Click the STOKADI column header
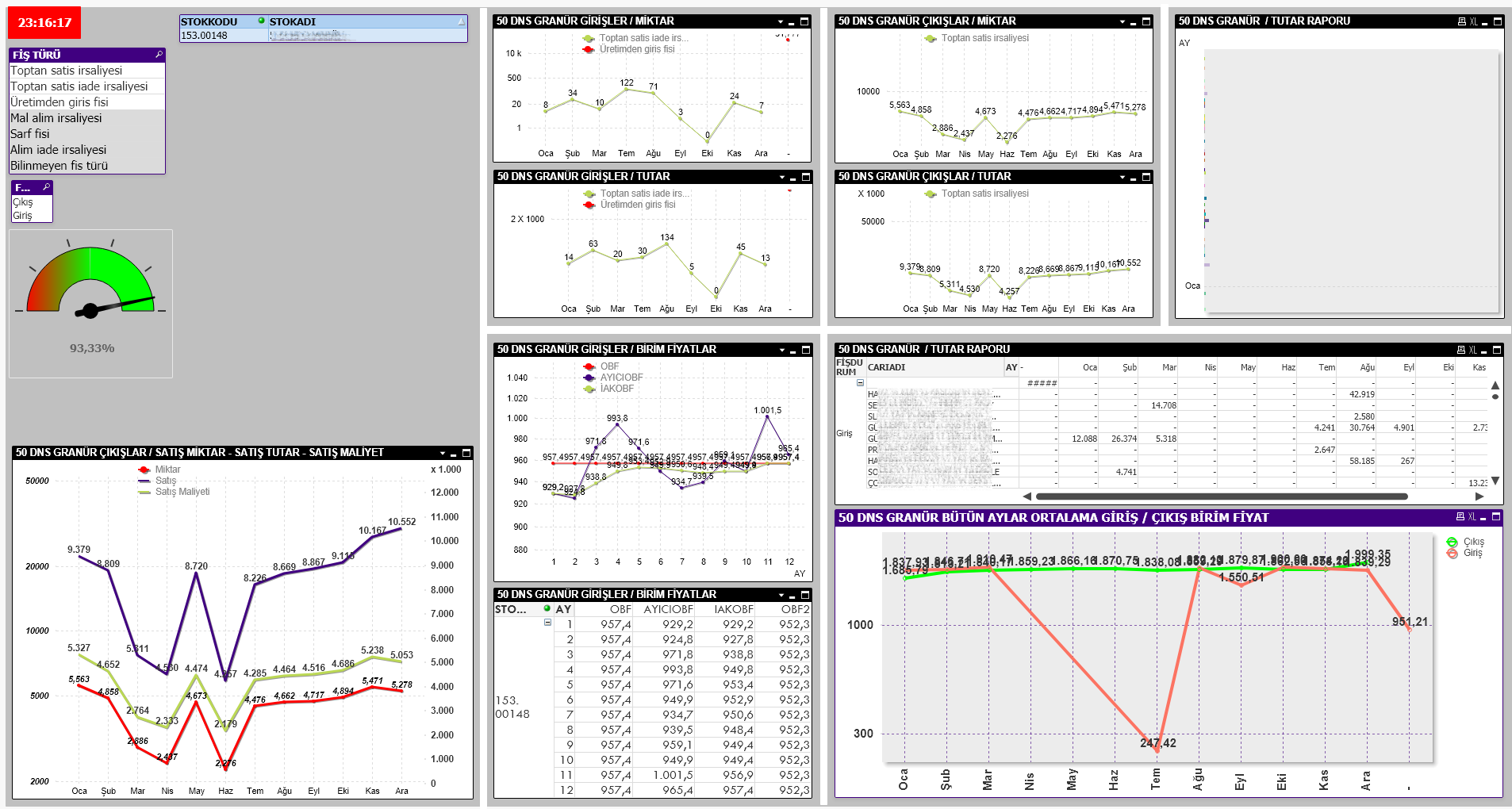Screen dimensions: 1512x809 292,21
